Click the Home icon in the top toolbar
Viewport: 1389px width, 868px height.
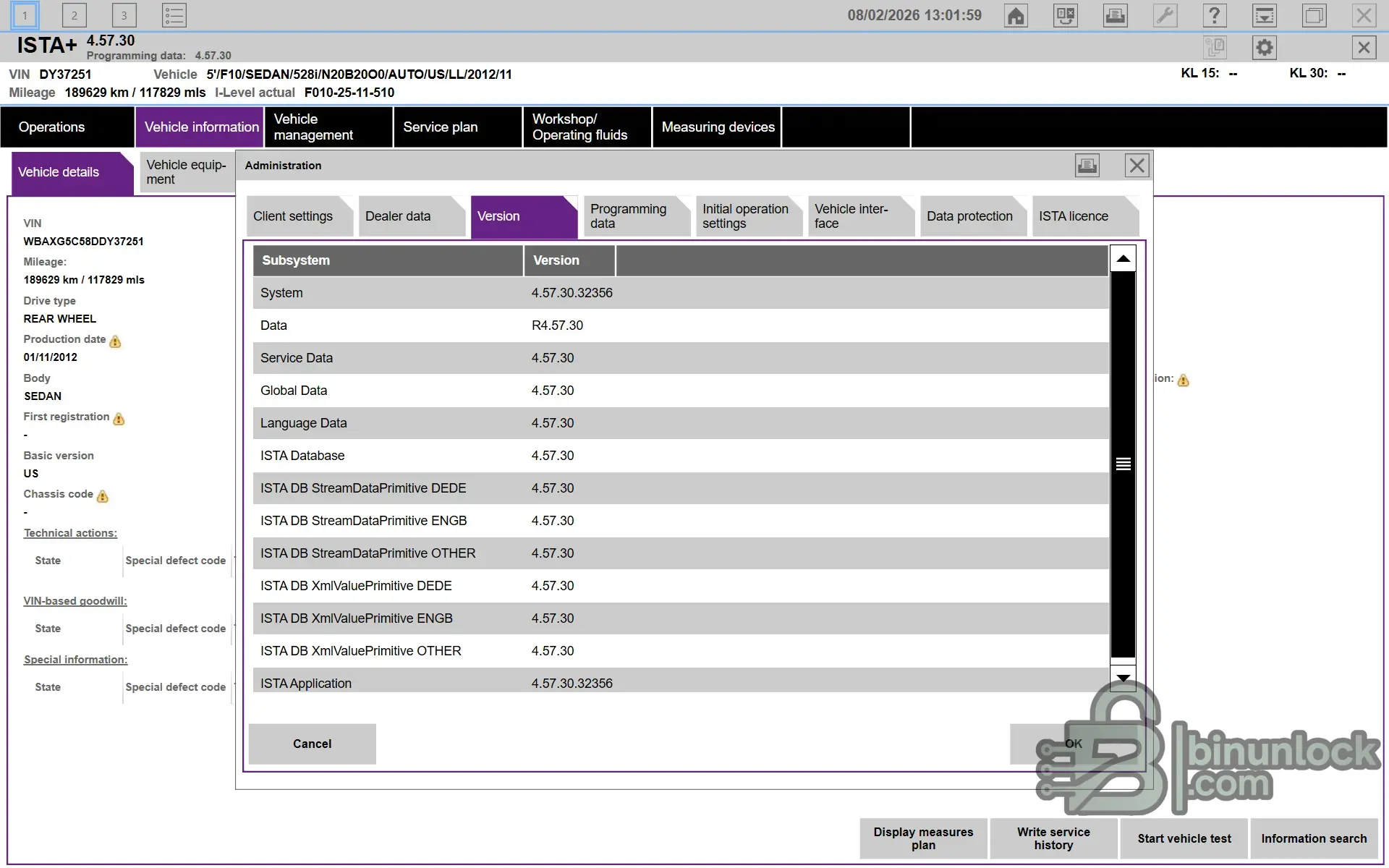pos(1015,14)
